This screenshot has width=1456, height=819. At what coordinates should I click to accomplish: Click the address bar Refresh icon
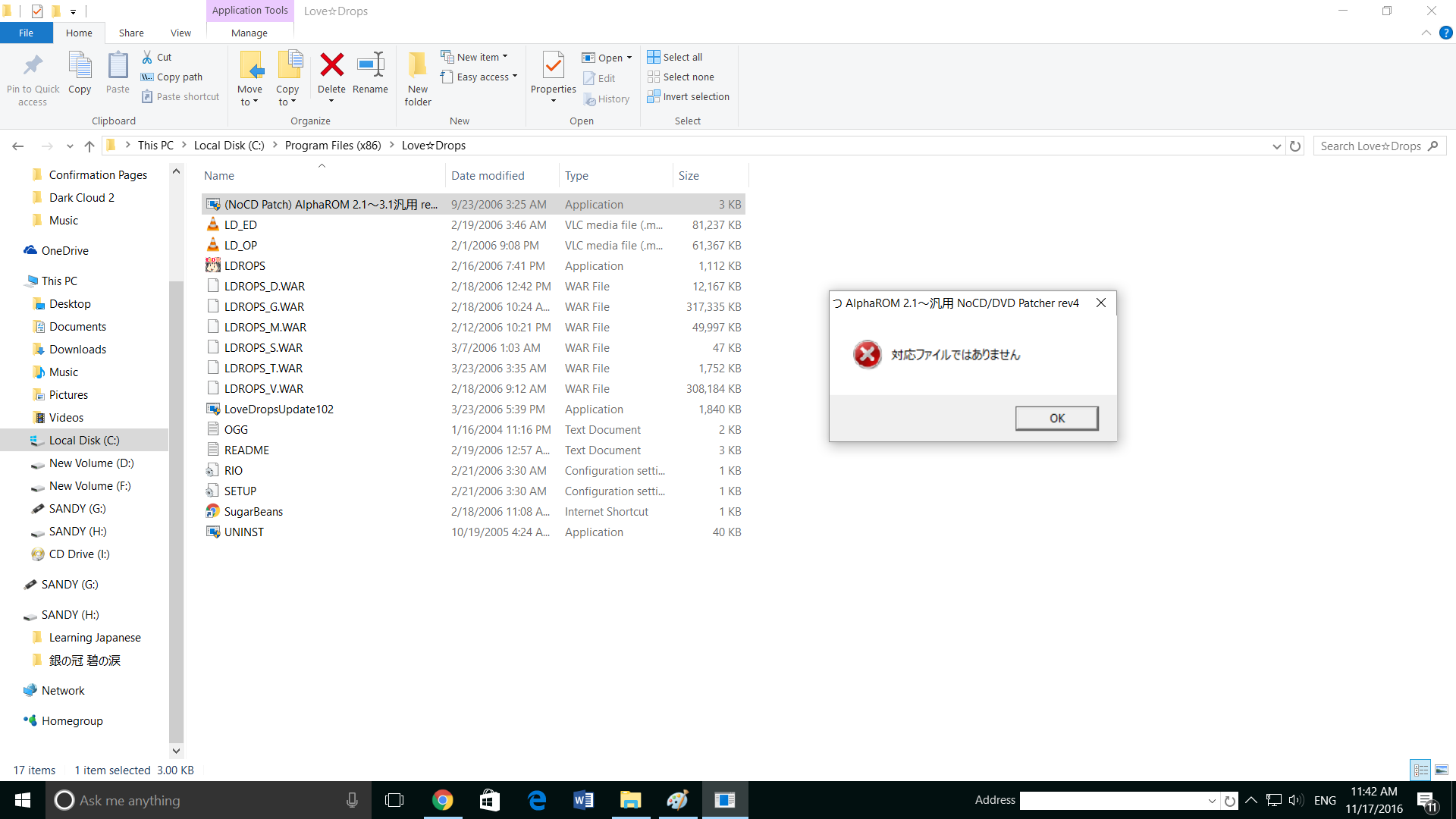(x=1295, y=146)
